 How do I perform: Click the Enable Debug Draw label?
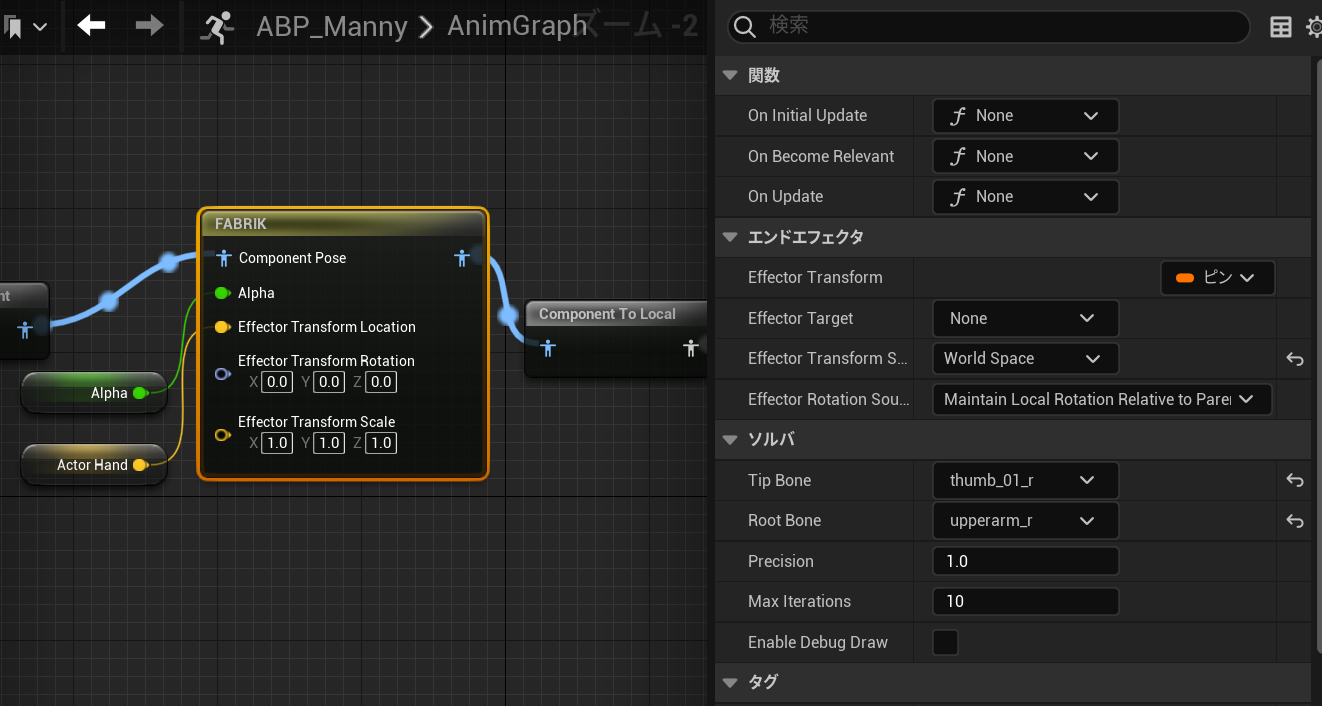coord(818,642)
